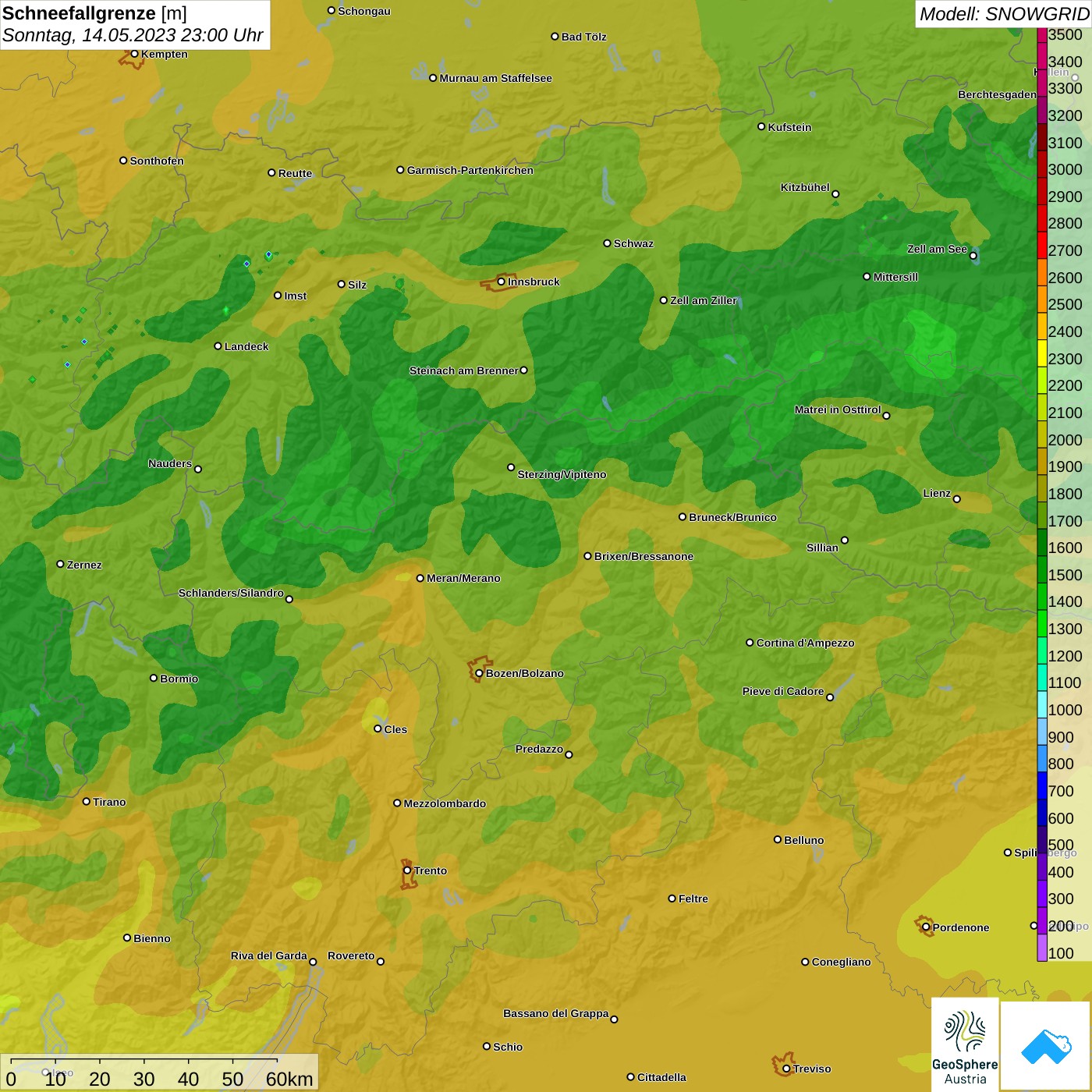
Task: Click the Sterzing/Vipiteno label
Action: tap(562, 474)
